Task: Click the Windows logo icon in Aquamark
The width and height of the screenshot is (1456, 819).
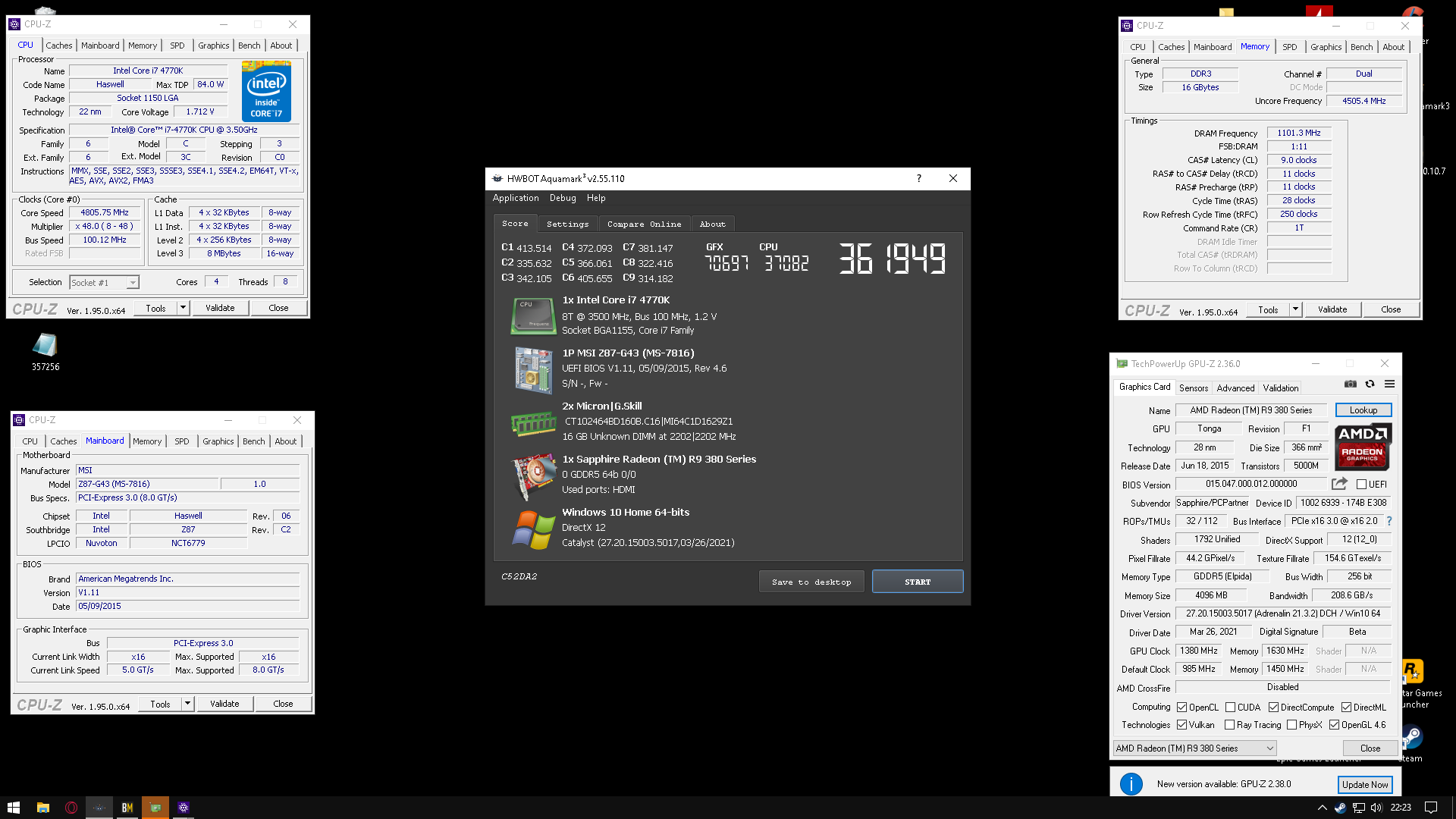Action: (533, 529)
